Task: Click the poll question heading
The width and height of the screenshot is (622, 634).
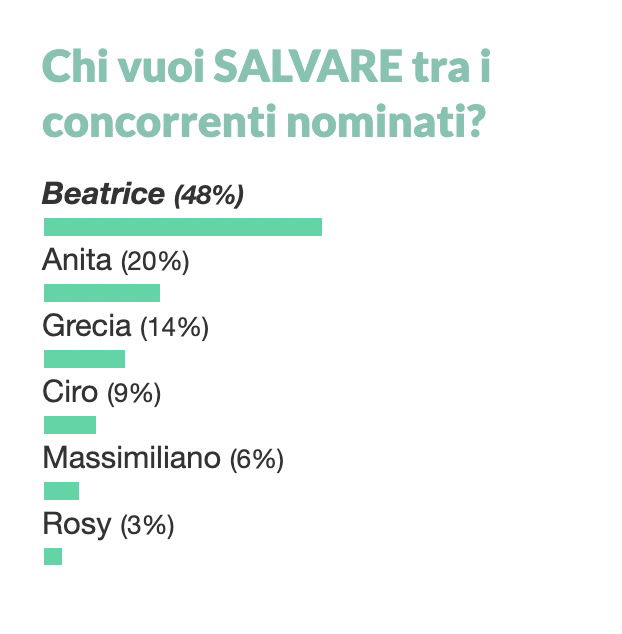Action: click(266, 94)
